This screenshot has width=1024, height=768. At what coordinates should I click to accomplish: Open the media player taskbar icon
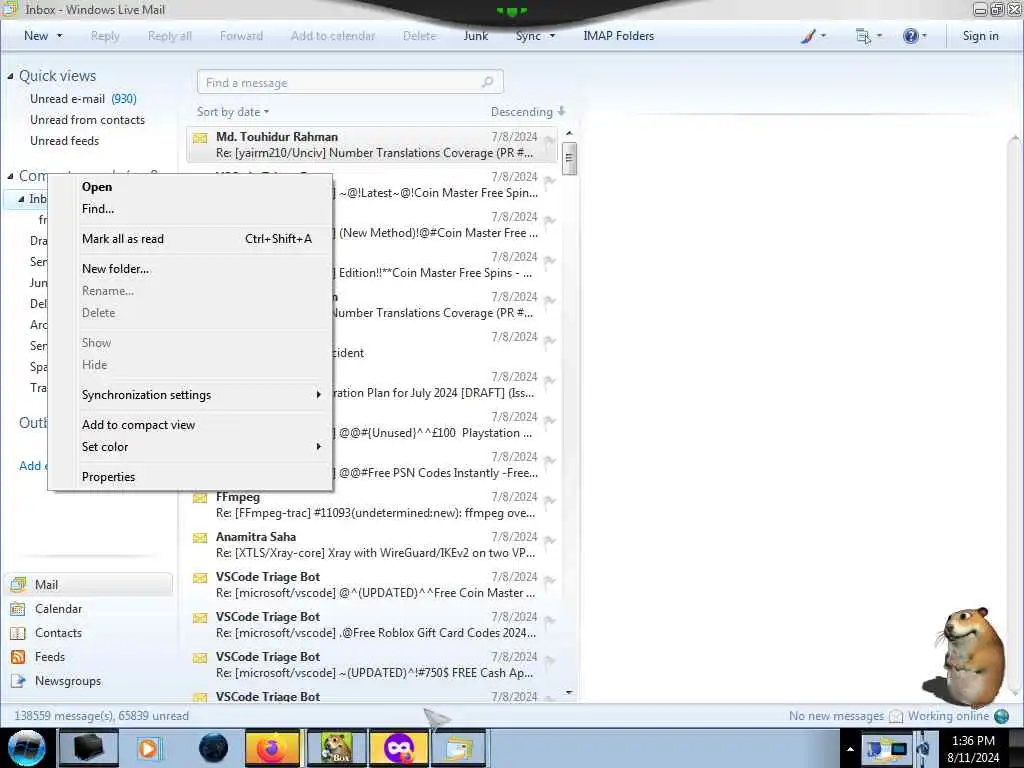pos(148,748)
